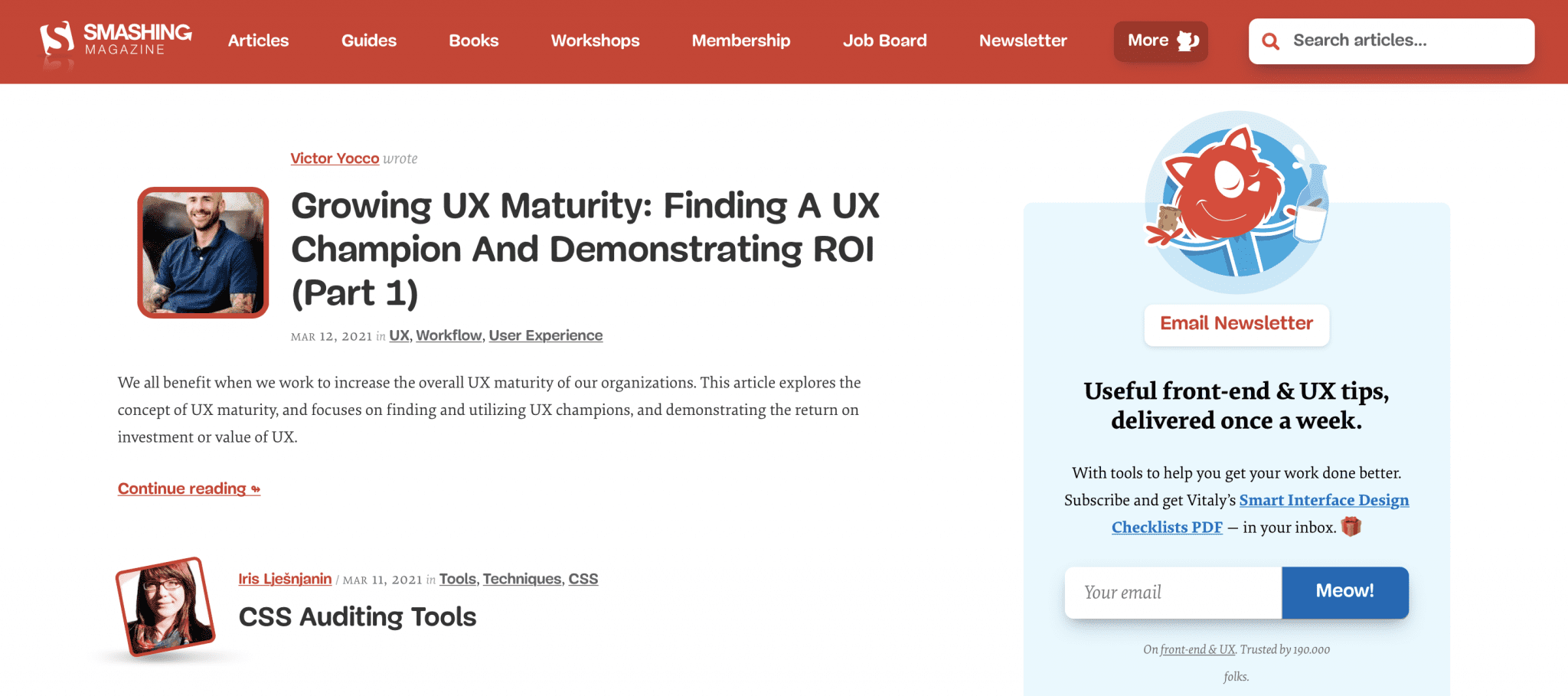
Task: Go to the Guides section
Action: pyautogui.click(x=368, y=41)
